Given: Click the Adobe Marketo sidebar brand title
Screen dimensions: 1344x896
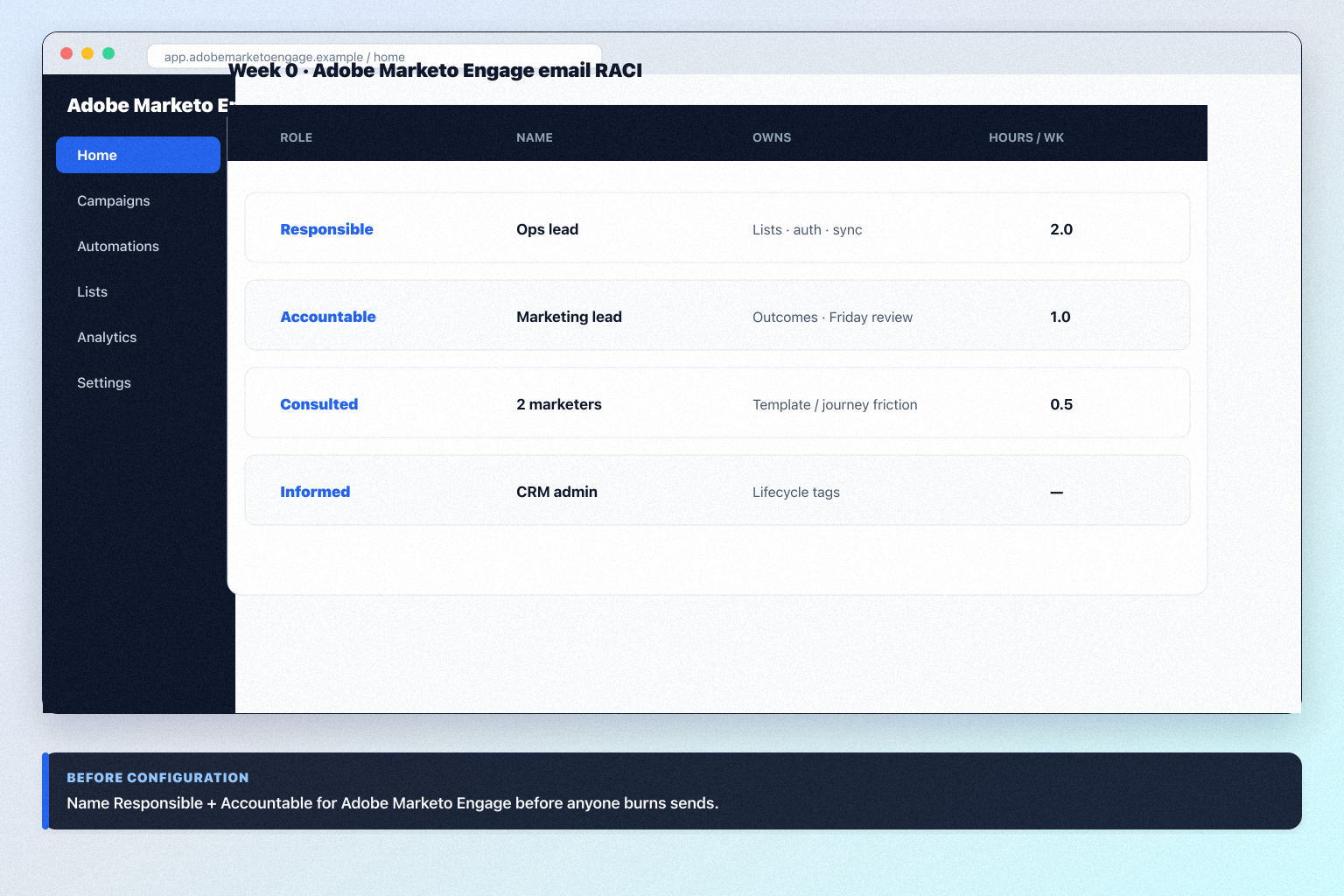Looking at the screenshot, I should tap(150, 105).
